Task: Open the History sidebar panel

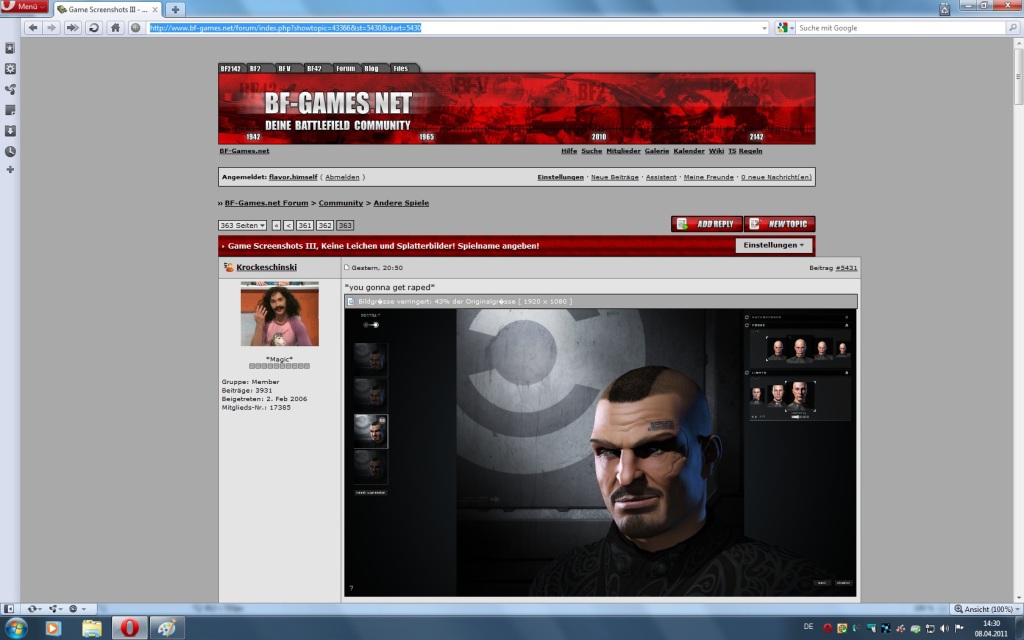Action: [x=10, y=152]
